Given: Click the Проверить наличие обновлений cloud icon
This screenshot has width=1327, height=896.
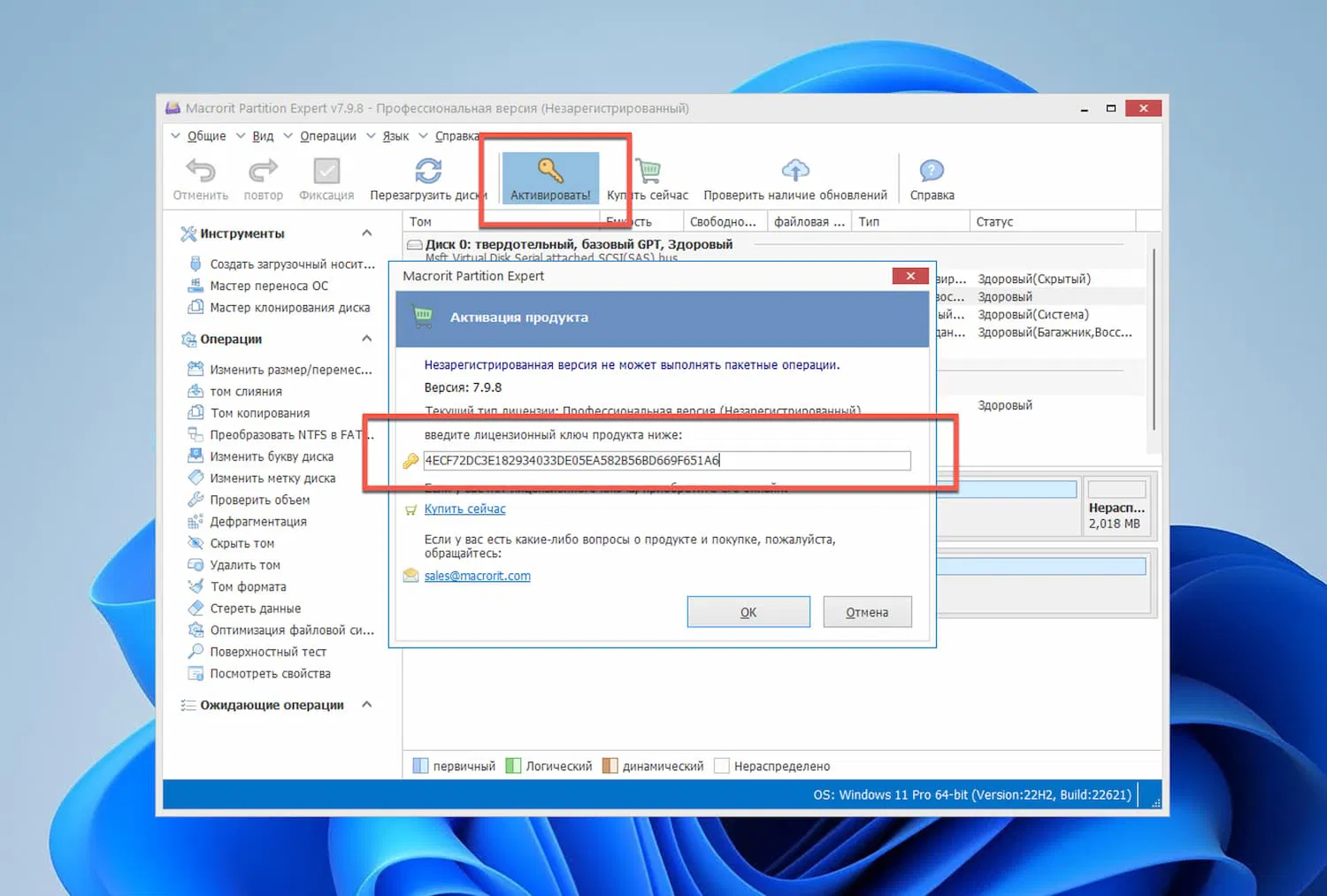Looking at the screenshot, I should pos(794,171).
